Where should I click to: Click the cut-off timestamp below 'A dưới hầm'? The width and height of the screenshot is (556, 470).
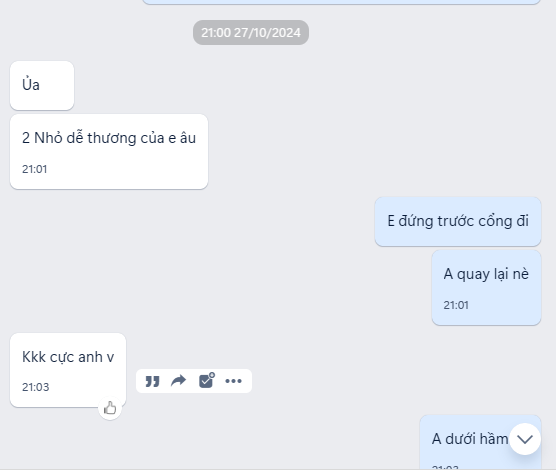point(445,467)
